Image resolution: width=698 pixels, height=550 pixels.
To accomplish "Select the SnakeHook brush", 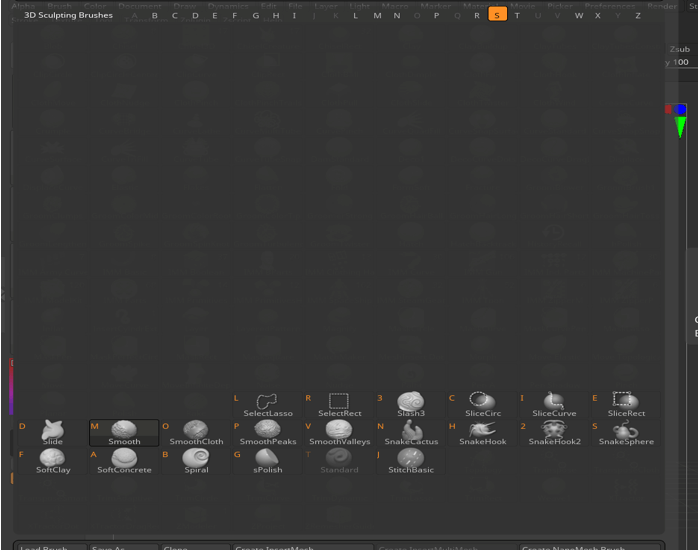I will pos(483,433).
